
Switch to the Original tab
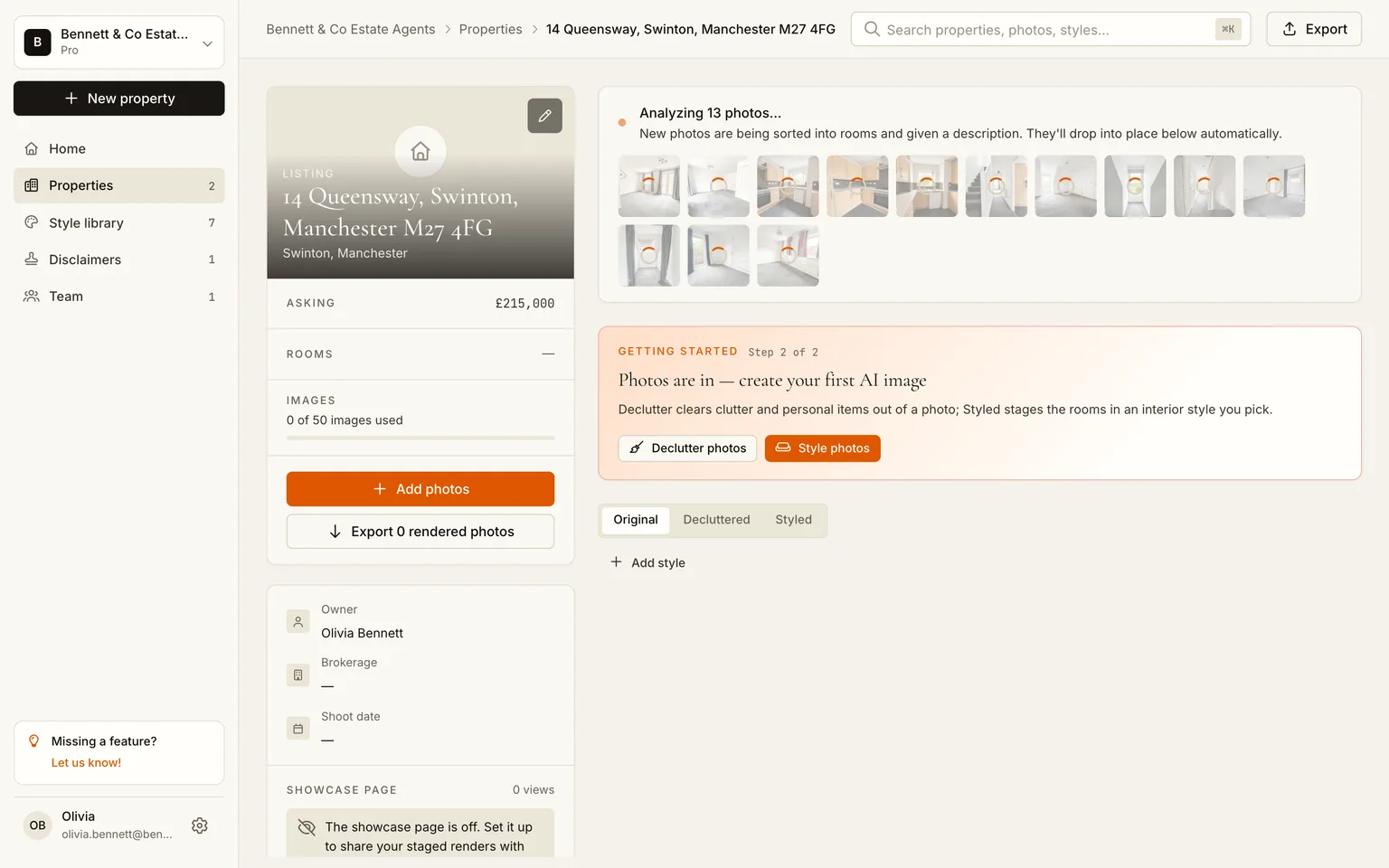click(x=636, y=520)
